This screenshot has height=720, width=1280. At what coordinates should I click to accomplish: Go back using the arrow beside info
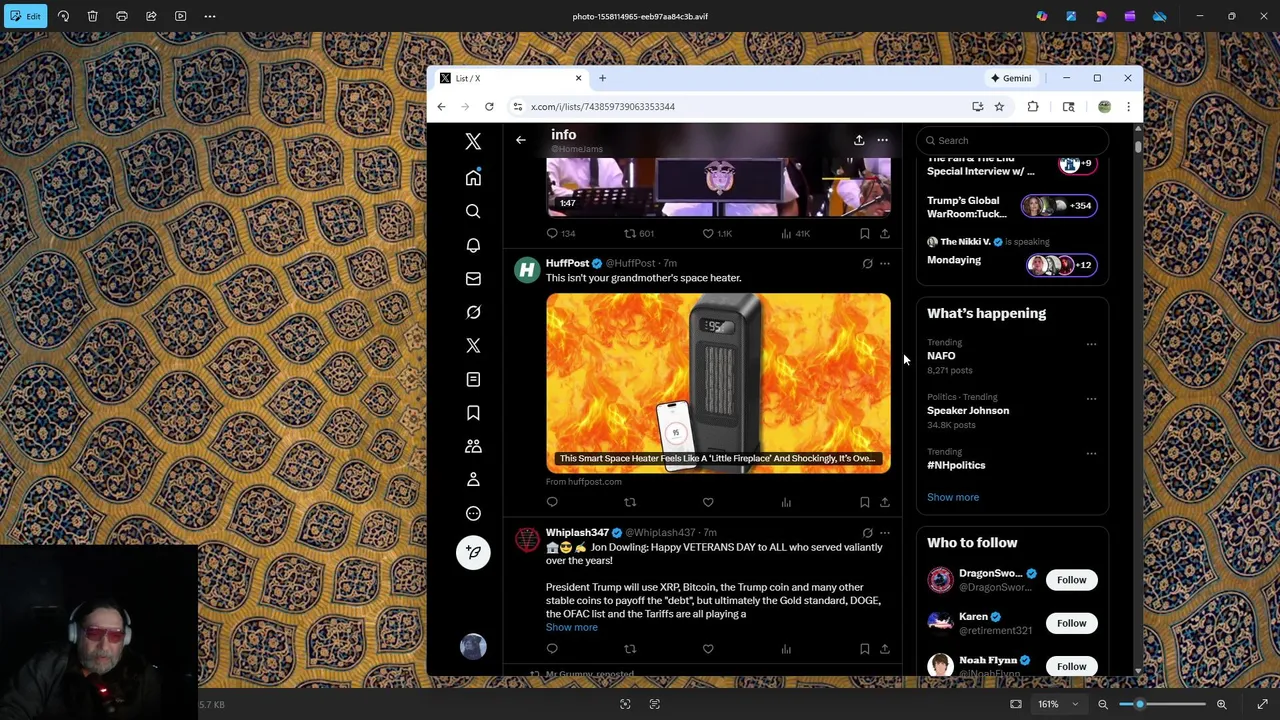[x=520, y=140]
